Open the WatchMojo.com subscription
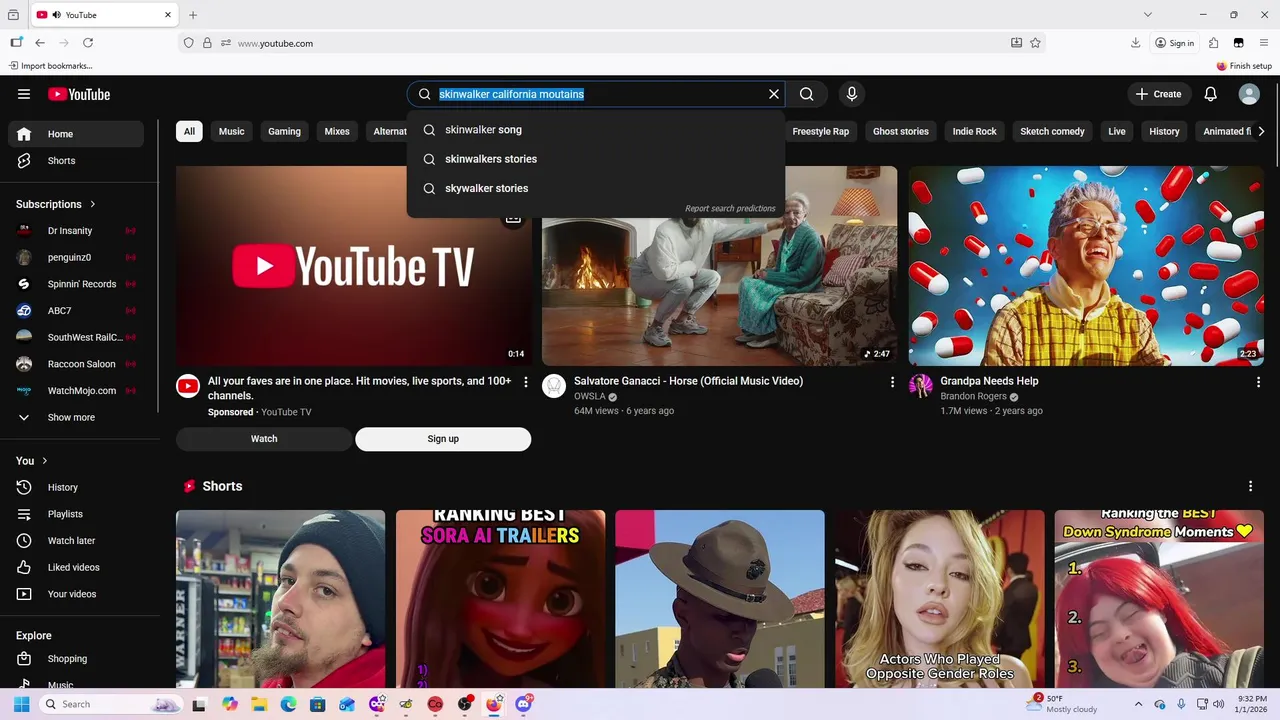The height and width of the screenshot is (720, 1280). pyautogui.click(x=76, y=391)
